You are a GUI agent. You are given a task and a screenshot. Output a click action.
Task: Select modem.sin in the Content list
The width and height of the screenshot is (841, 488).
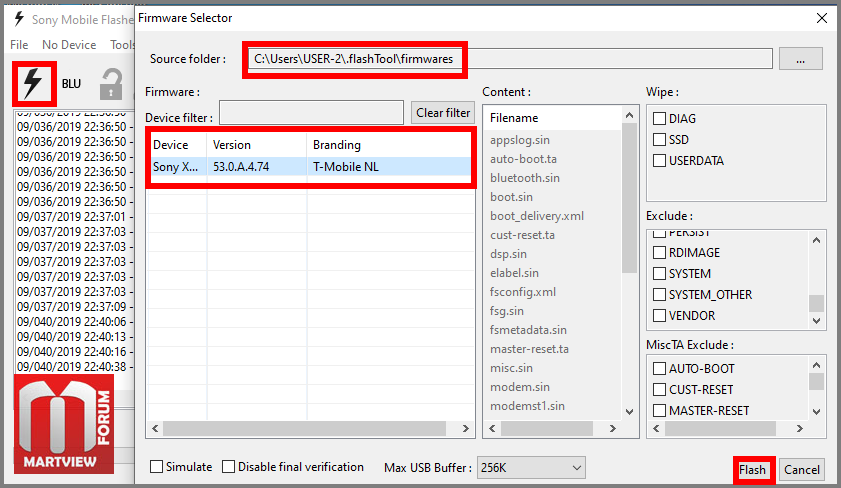click(519, 387)
